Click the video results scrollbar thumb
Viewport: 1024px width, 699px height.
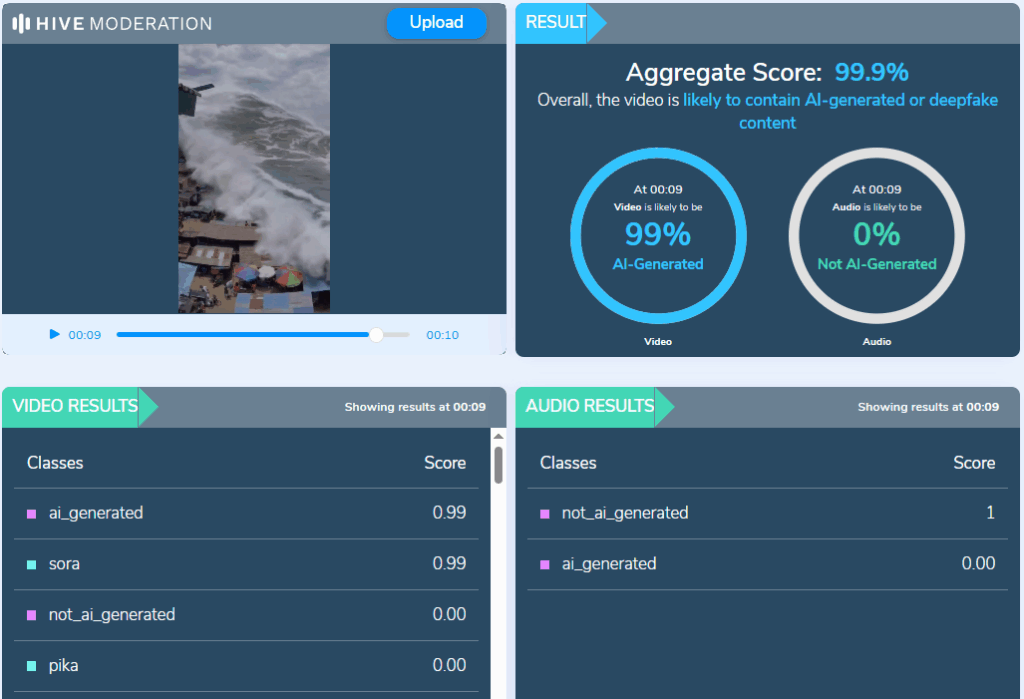tap(498, 464)
